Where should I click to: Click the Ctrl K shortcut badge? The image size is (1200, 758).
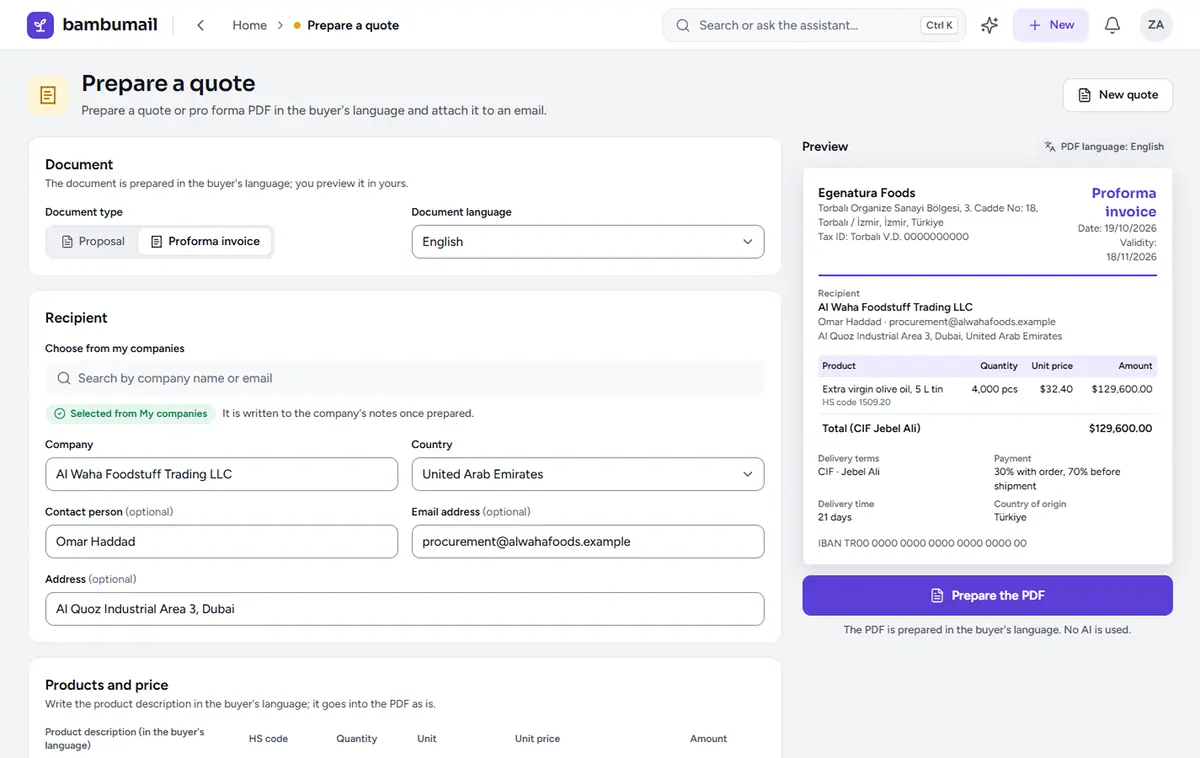coord(939,25)
